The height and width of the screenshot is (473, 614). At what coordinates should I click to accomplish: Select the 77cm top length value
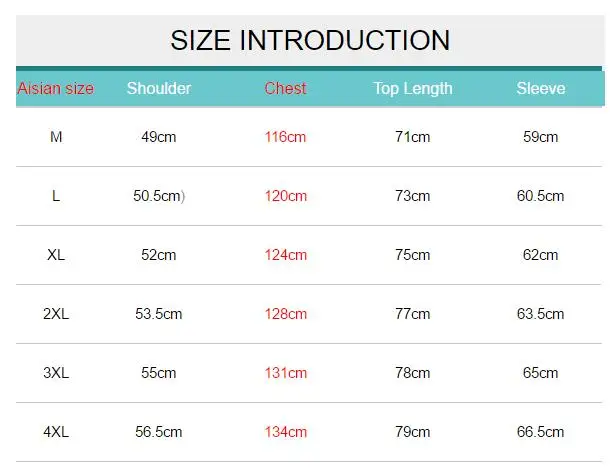point(413,314)
